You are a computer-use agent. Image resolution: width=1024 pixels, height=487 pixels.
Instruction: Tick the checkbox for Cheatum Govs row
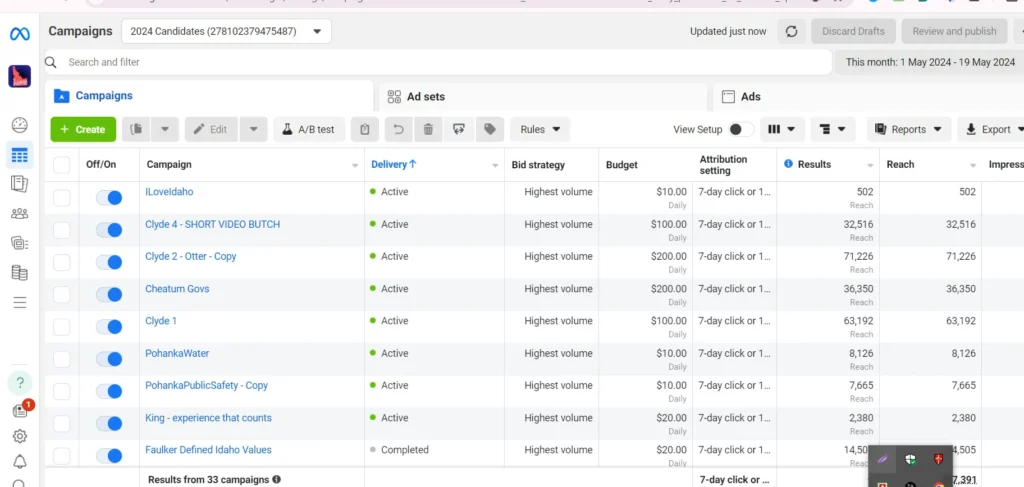[62, 295]
